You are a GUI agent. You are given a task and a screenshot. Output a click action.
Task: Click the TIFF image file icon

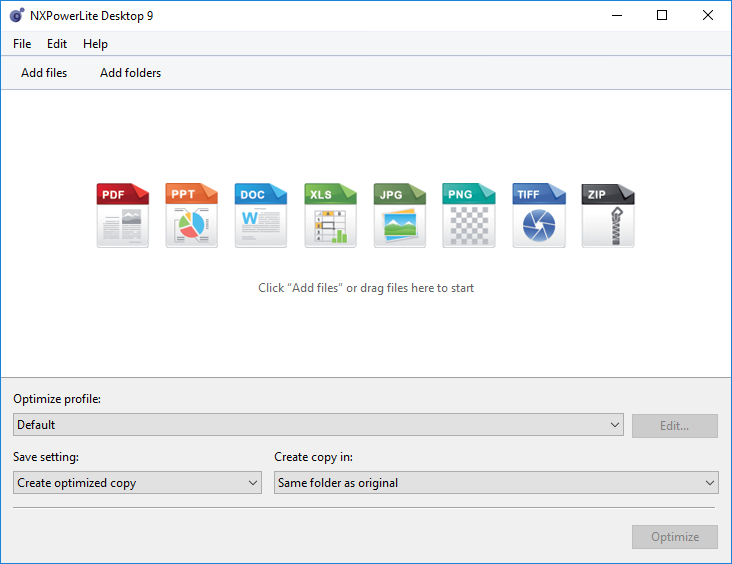[x=539, y=215]
